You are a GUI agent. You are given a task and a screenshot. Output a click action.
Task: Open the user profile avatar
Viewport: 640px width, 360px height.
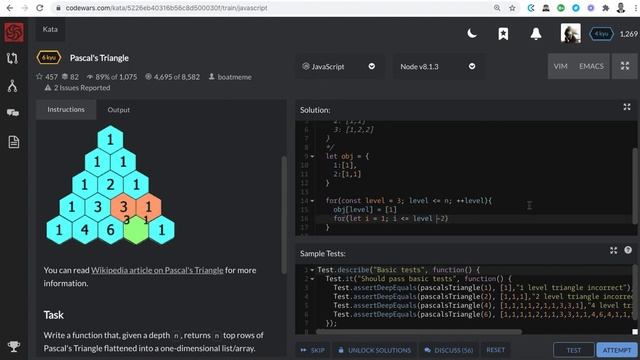[x=571, y=33]
